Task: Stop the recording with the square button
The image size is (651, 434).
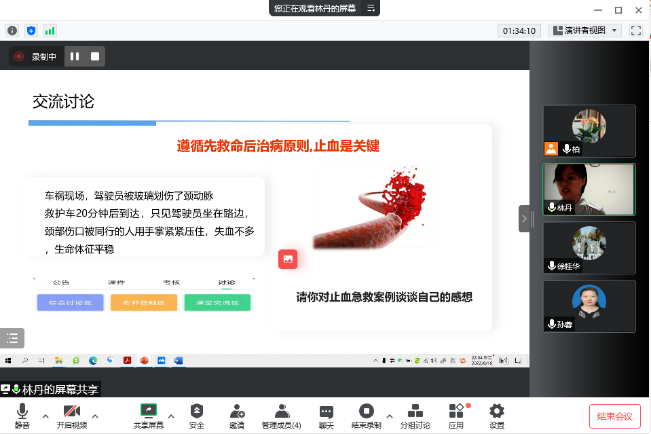Action: click(x=95, y=57)
